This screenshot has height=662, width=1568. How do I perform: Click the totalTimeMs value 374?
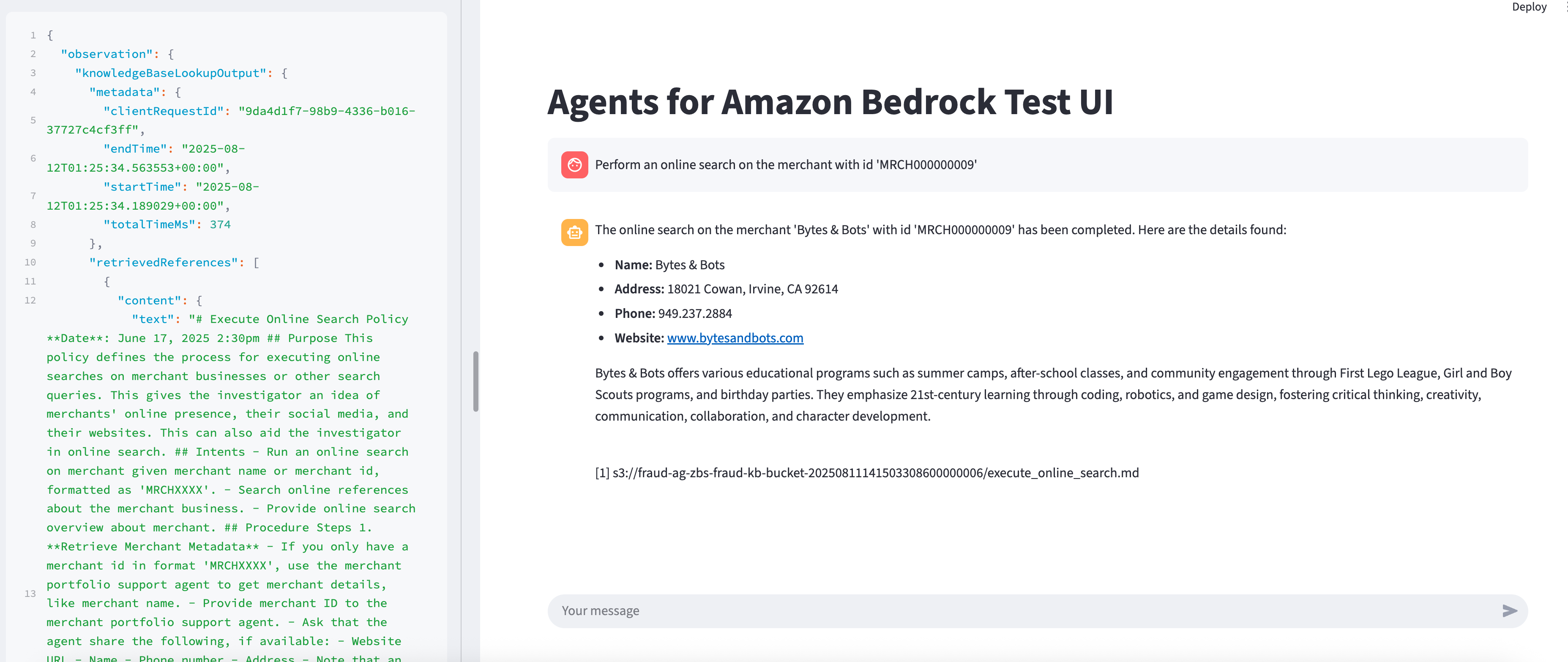(220, 225)
